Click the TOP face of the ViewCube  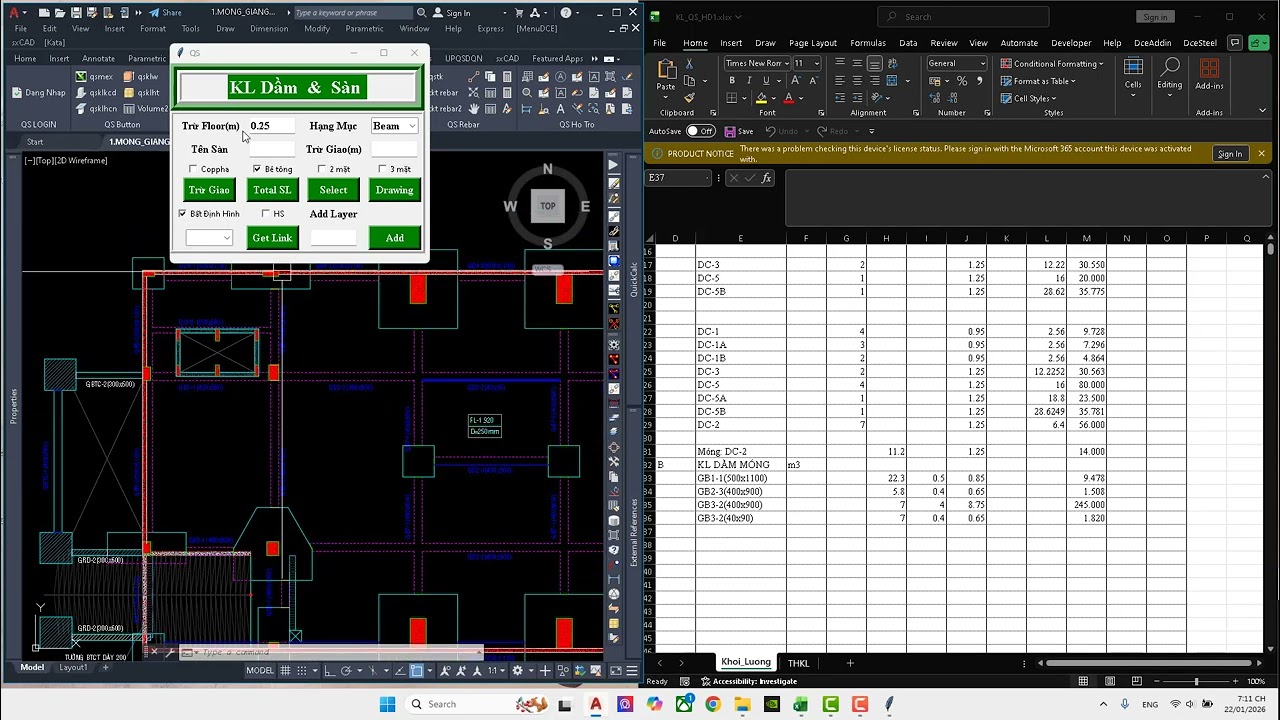(x=547, y=206)
